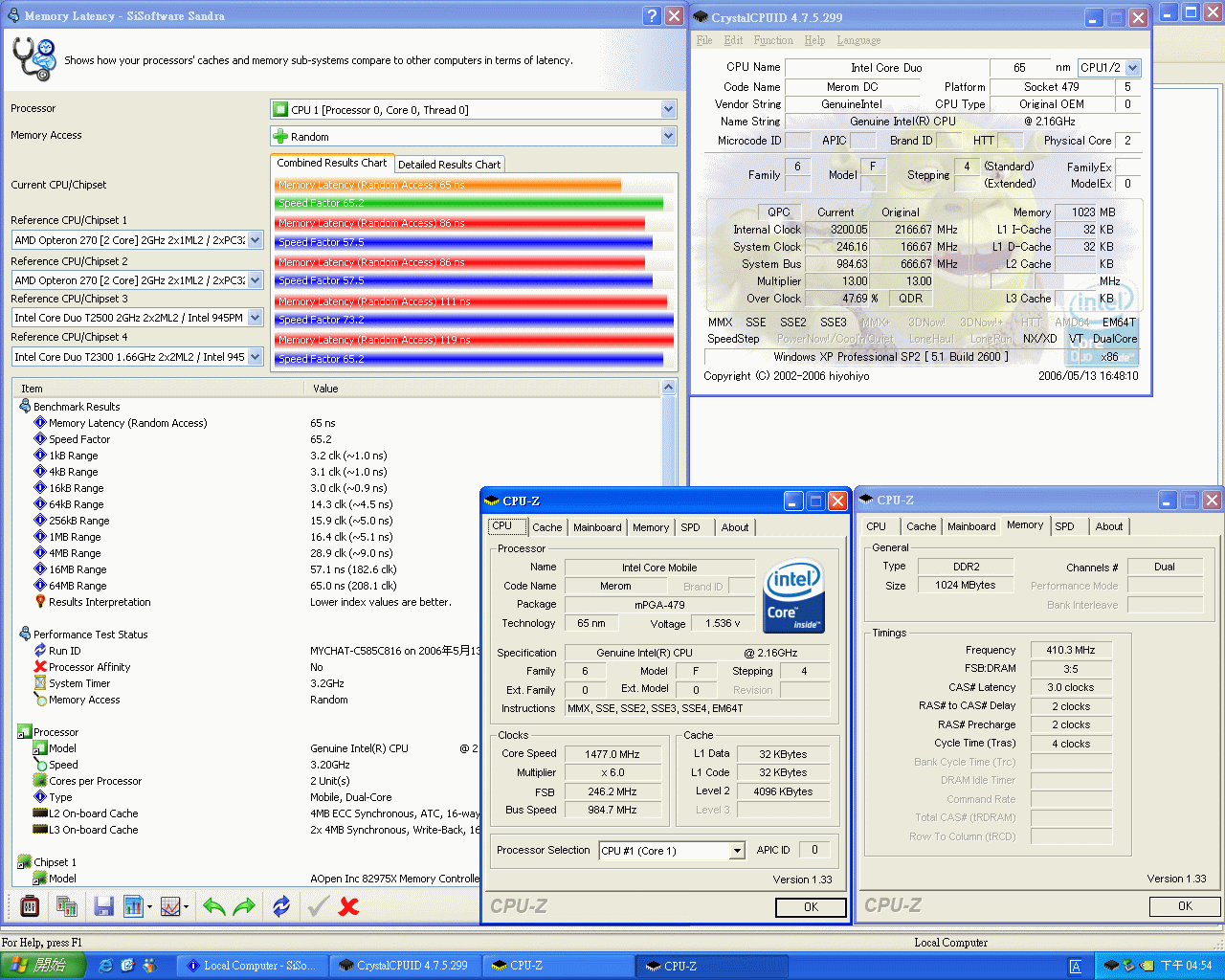The image size is (1225, 980).
Task: Click the chip icon beside L2 On-board Cache
Action: [x=40, y=813]
